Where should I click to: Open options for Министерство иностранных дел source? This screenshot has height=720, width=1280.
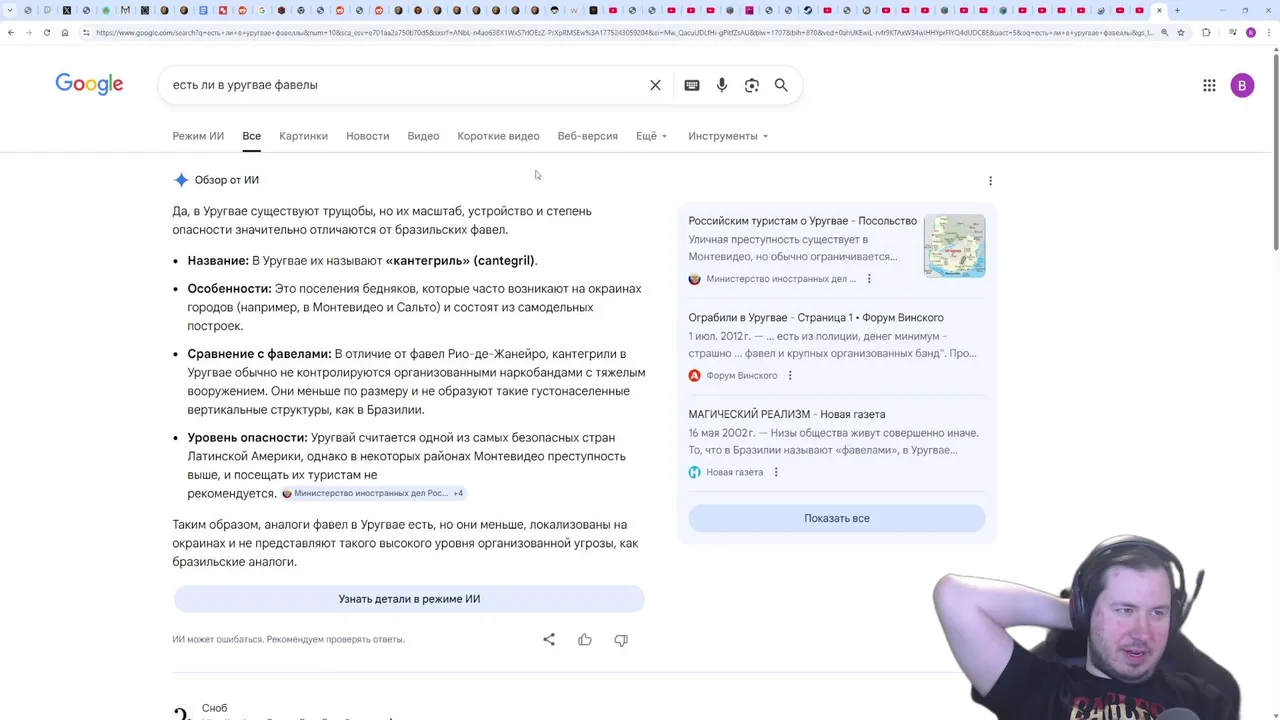click(869, 279)
